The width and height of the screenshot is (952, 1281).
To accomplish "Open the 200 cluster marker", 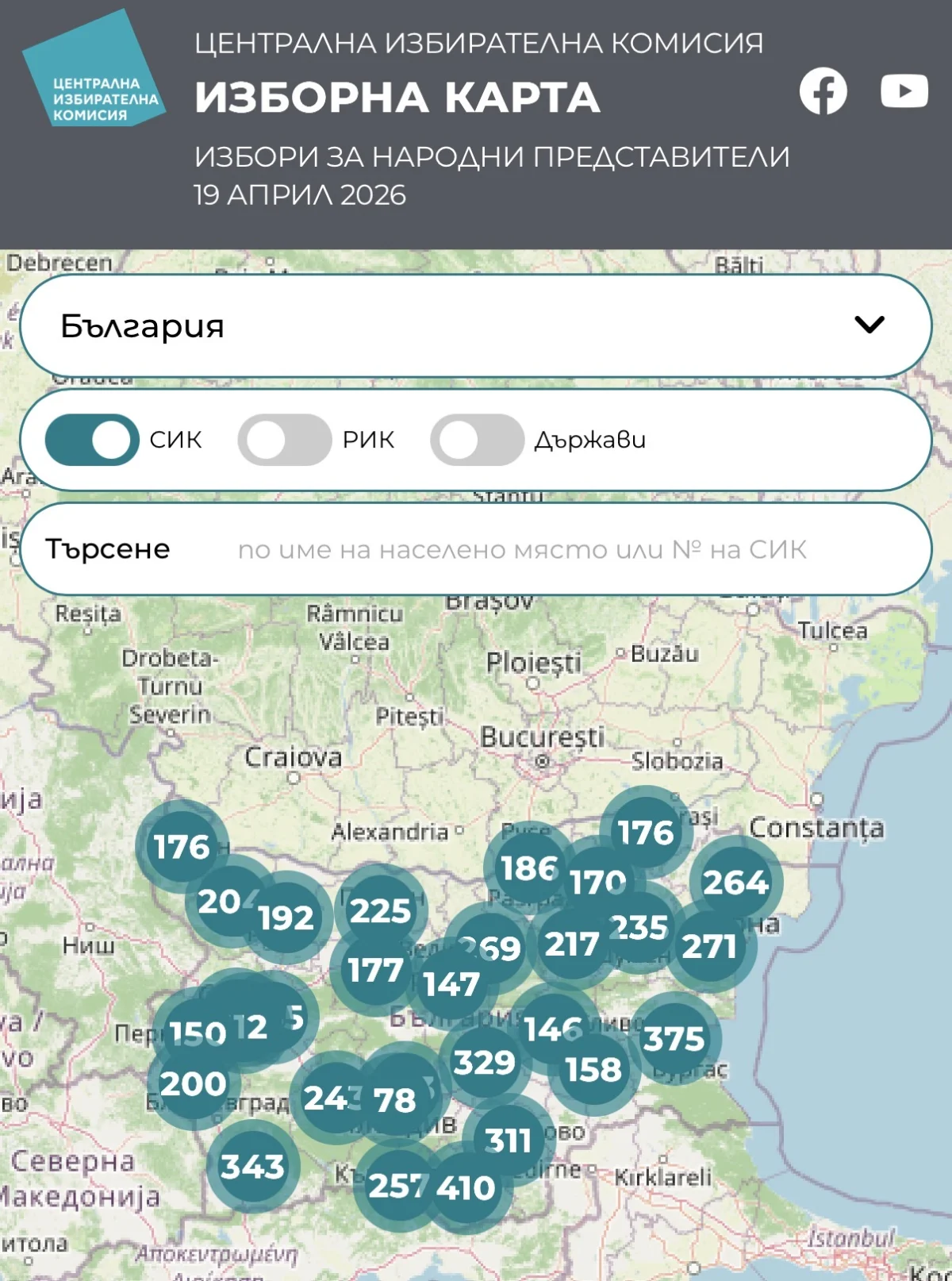I will [193, 1084].
